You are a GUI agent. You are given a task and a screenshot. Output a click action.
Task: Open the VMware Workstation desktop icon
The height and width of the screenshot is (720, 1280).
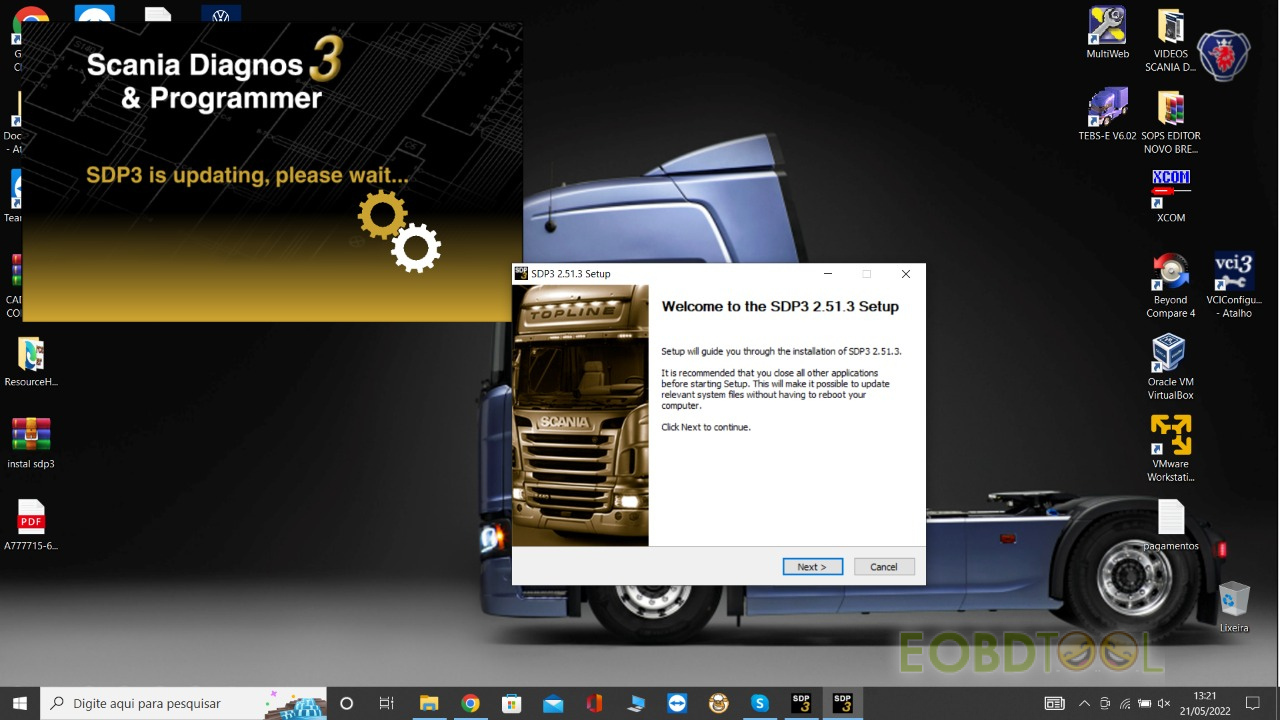[x=1171, y=449]
